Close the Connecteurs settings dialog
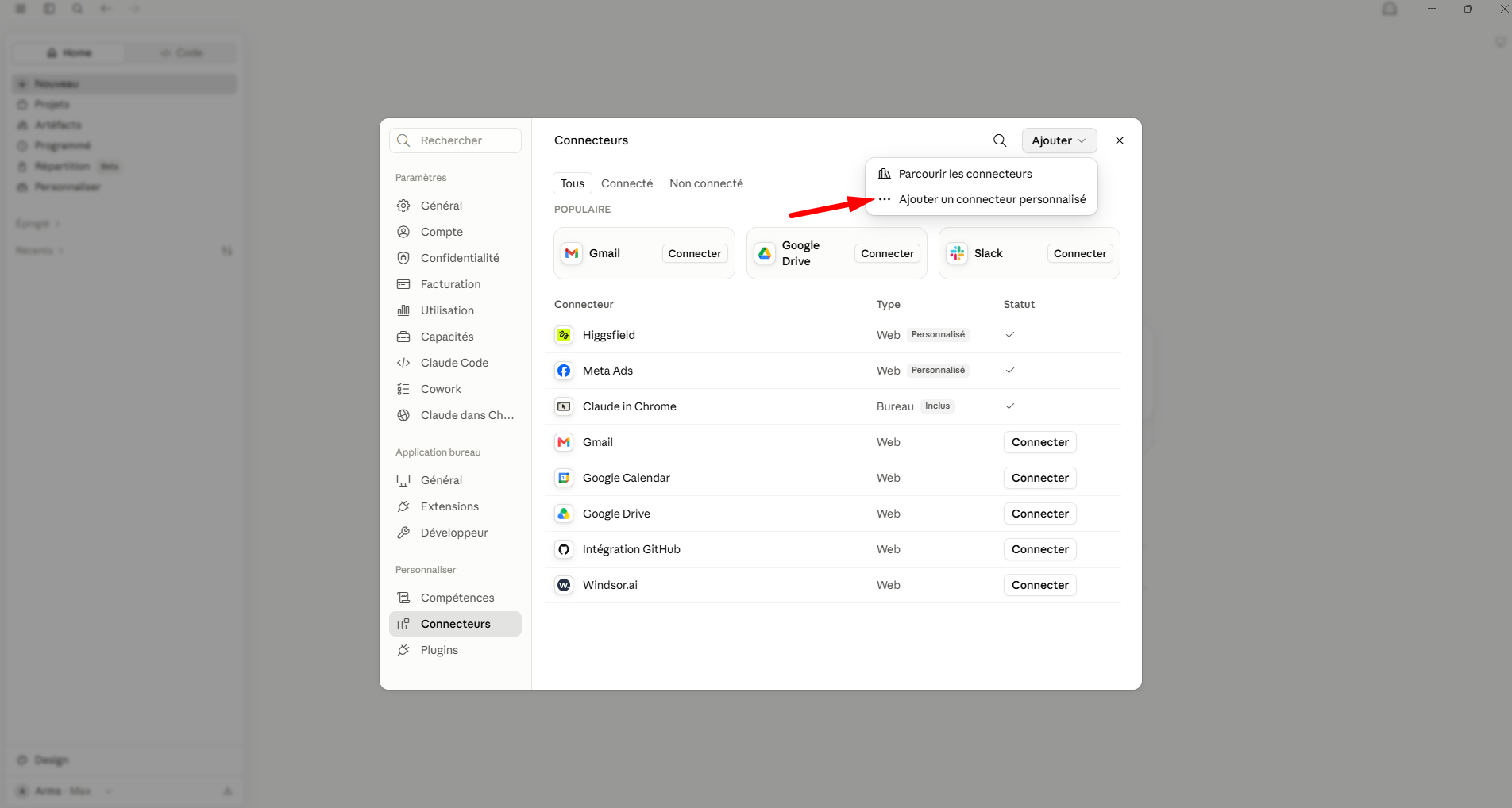The height and width of the screenshot is (808, 1512). 1120,140
